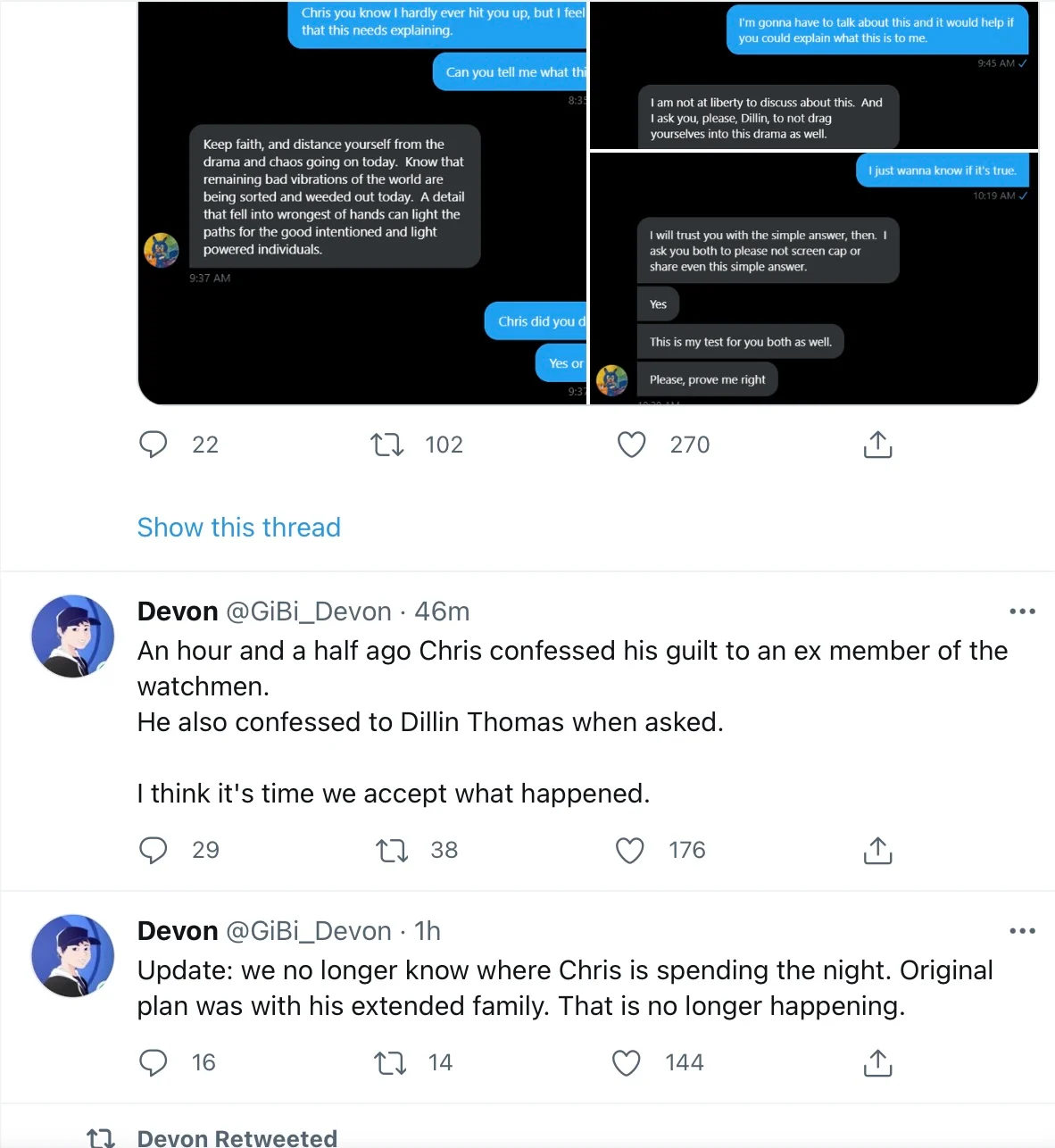Retweet the Update tweet with 14 retweets

[389, 1062]
